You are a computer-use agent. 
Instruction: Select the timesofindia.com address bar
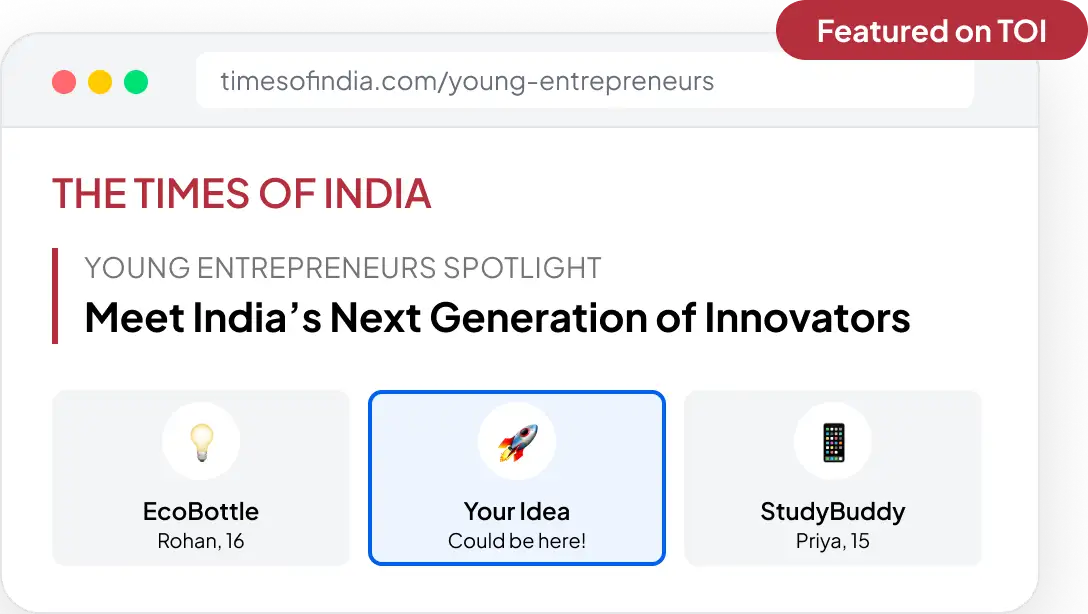point(585,81)
